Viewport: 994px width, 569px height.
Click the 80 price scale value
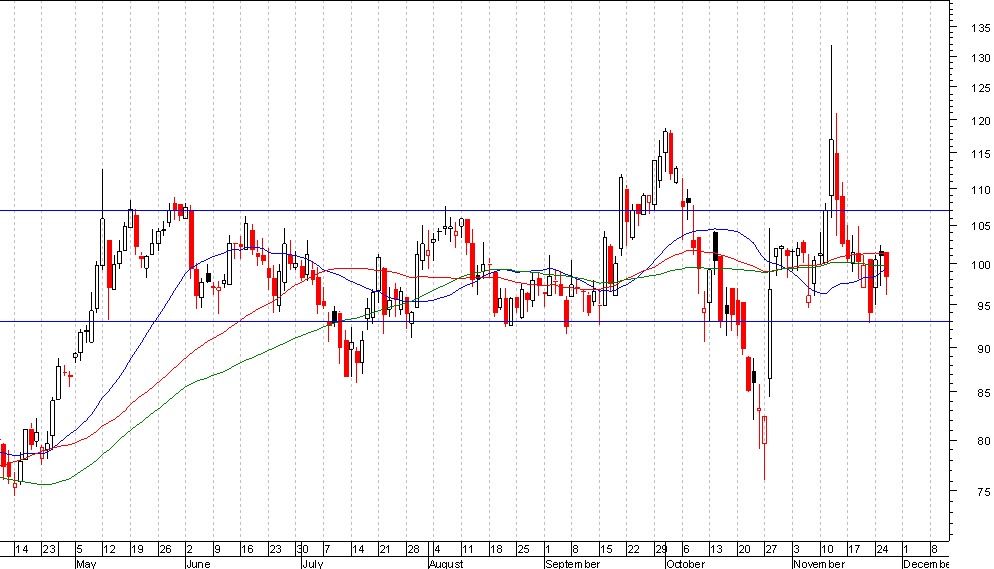983,440
